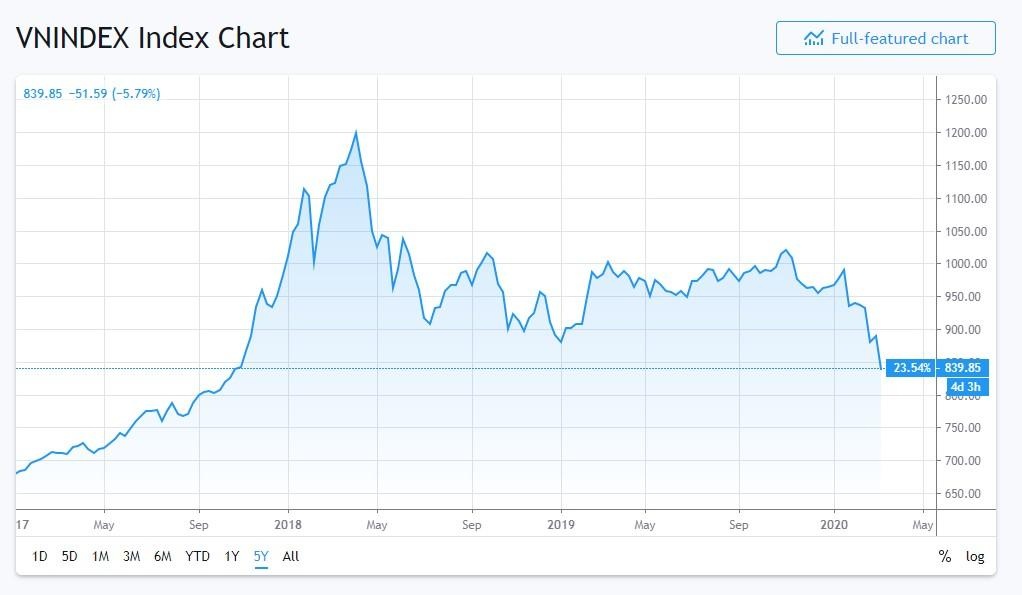Click the 2019 time axis marker
This screenshot has height=595, width=1022.
click(561, 523)
